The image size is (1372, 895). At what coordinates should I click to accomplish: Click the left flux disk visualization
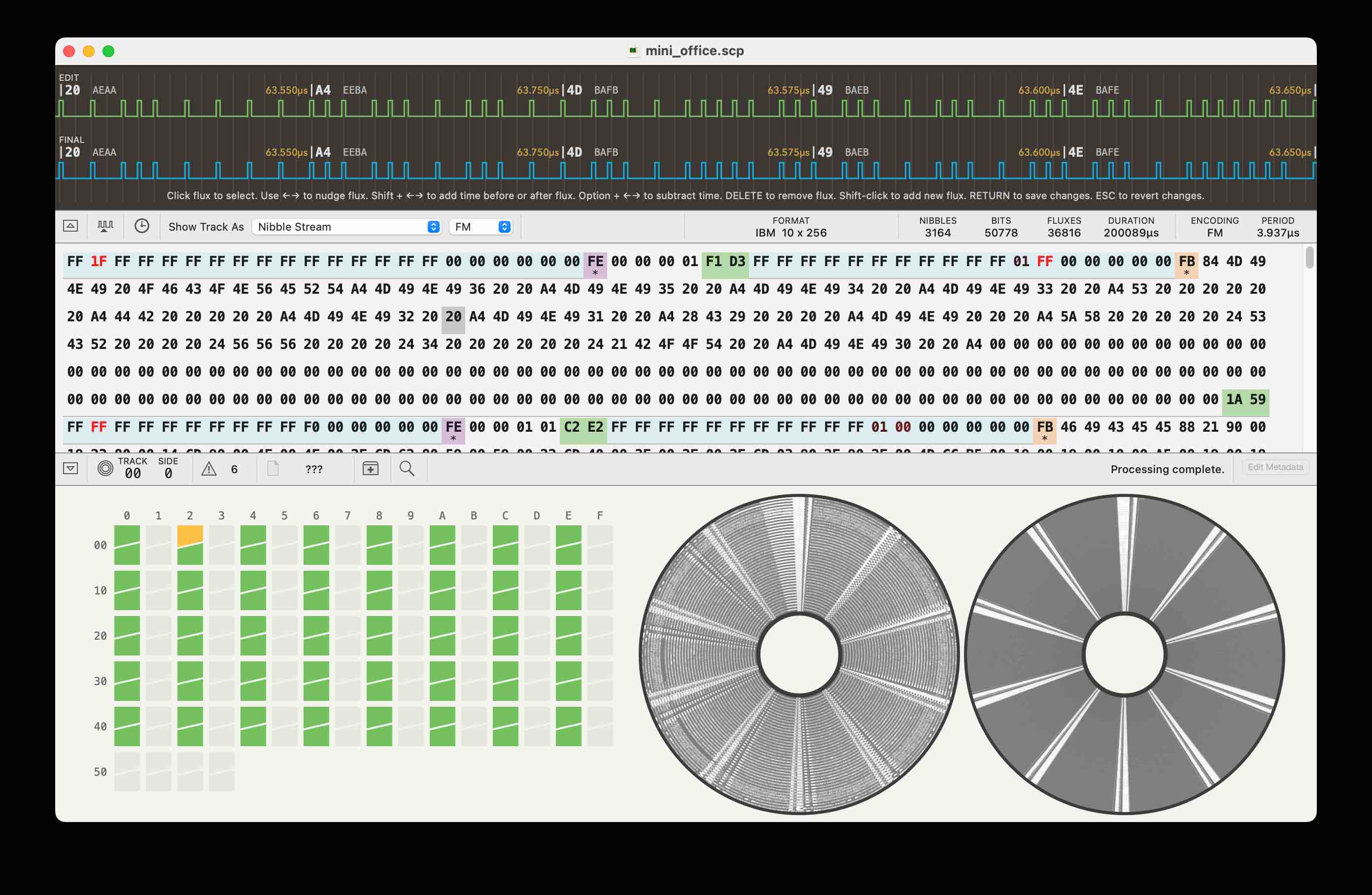(799, 654)
